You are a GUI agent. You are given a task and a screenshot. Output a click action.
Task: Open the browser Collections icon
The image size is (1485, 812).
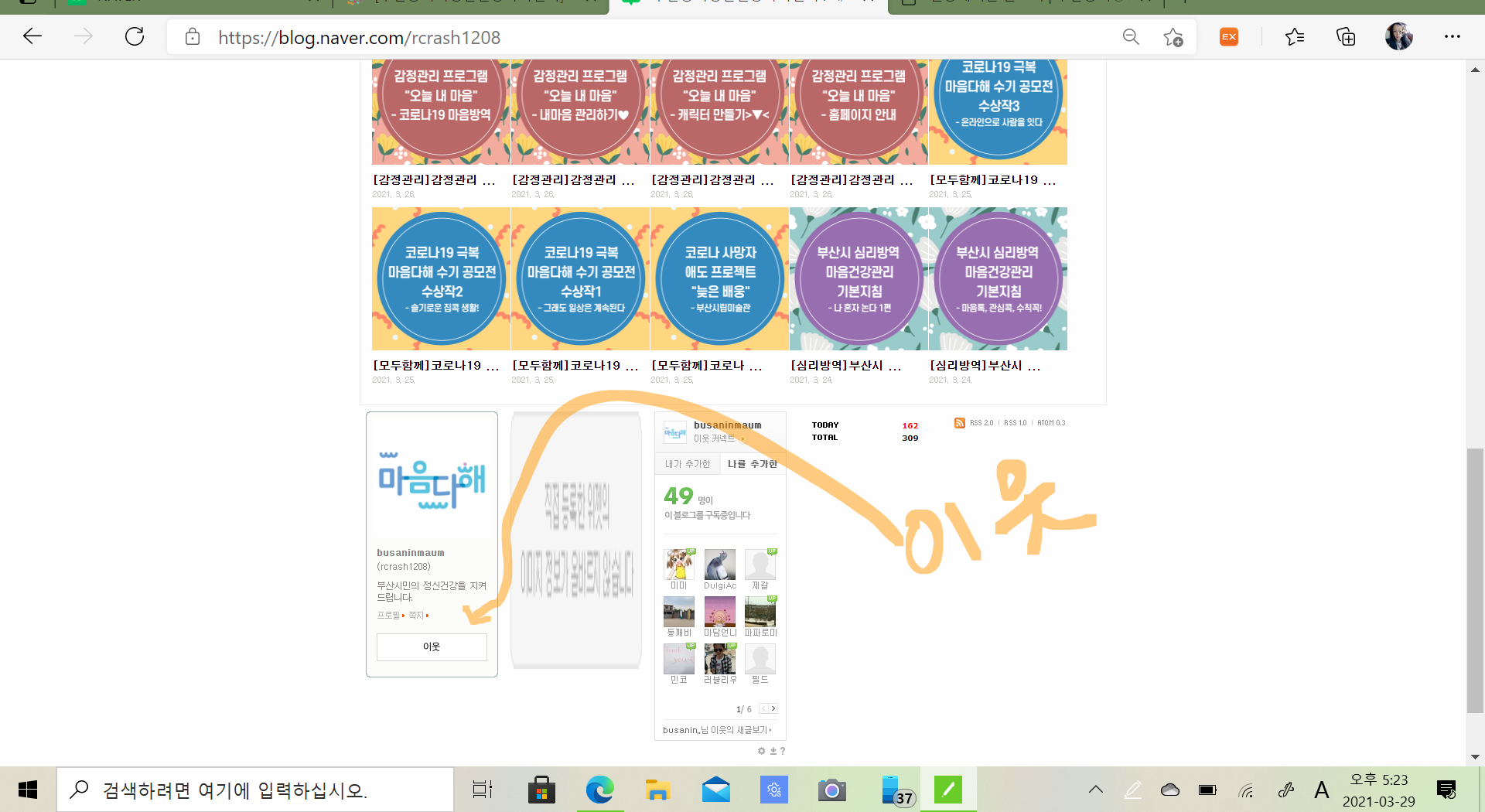(1346, 37)
